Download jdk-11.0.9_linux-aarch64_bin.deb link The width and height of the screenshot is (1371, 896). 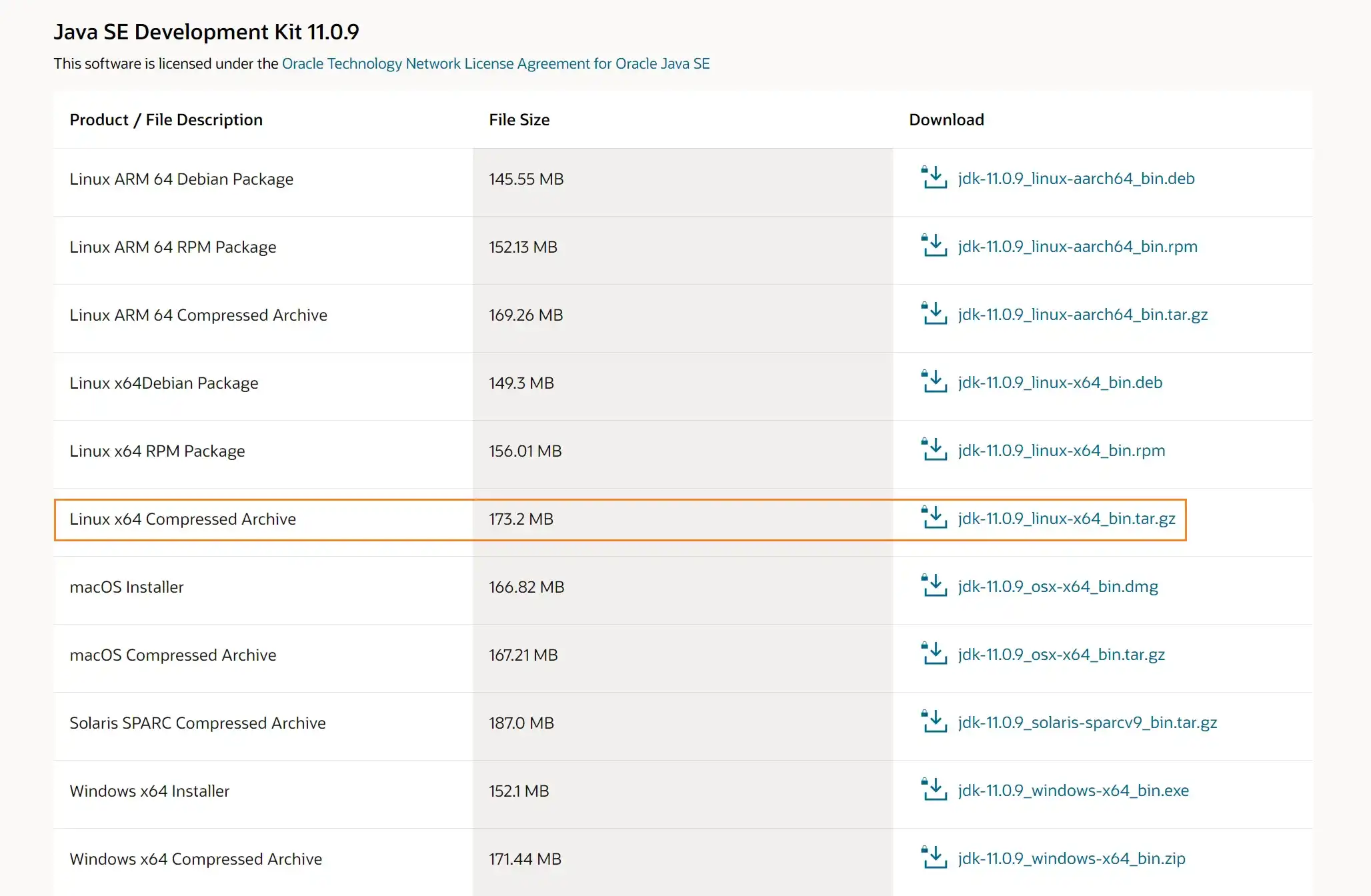1076,179
